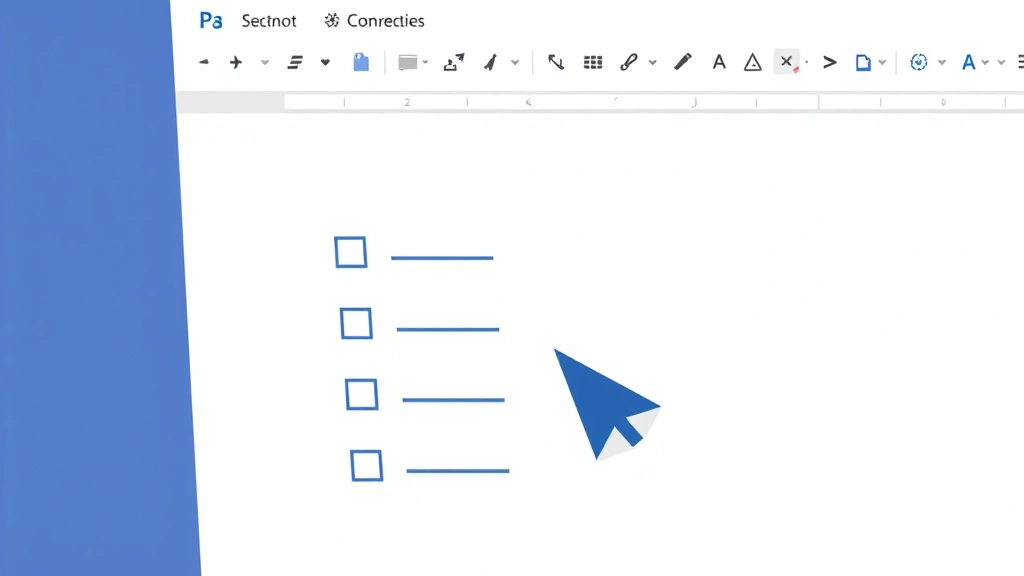Click the clear formatting X icon
This screenshot has height=576, width=1024.
click(785, 61)
